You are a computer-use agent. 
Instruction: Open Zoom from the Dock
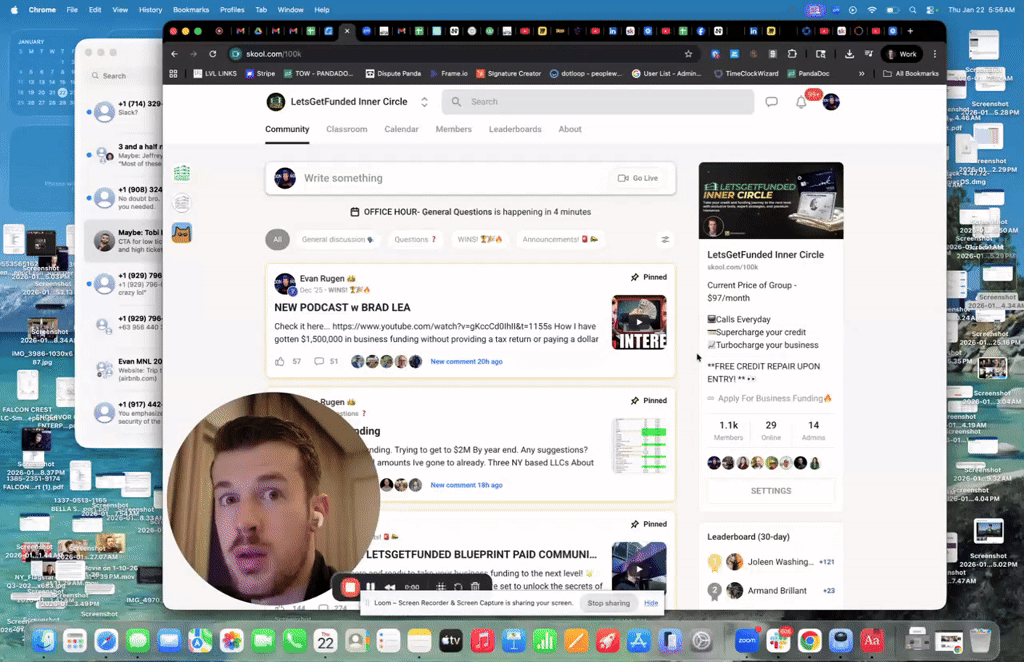point(746,640)
